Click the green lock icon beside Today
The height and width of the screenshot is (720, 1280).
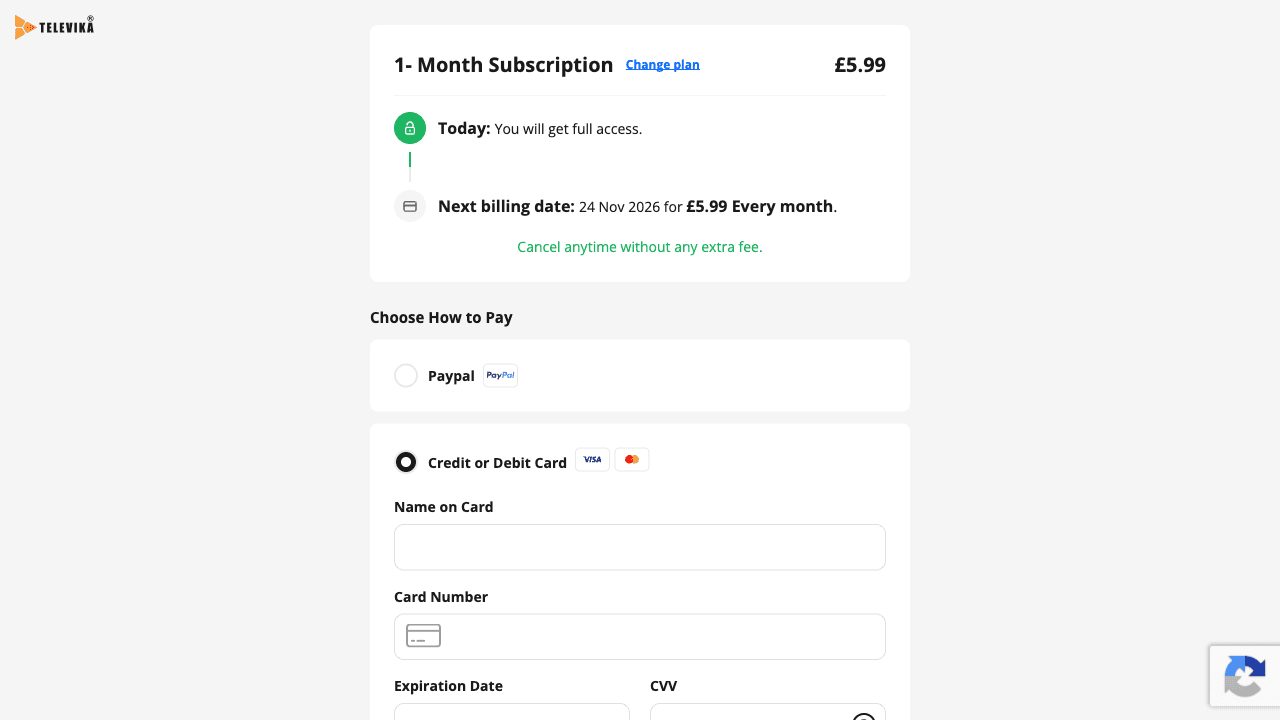(x=410, y=128)
